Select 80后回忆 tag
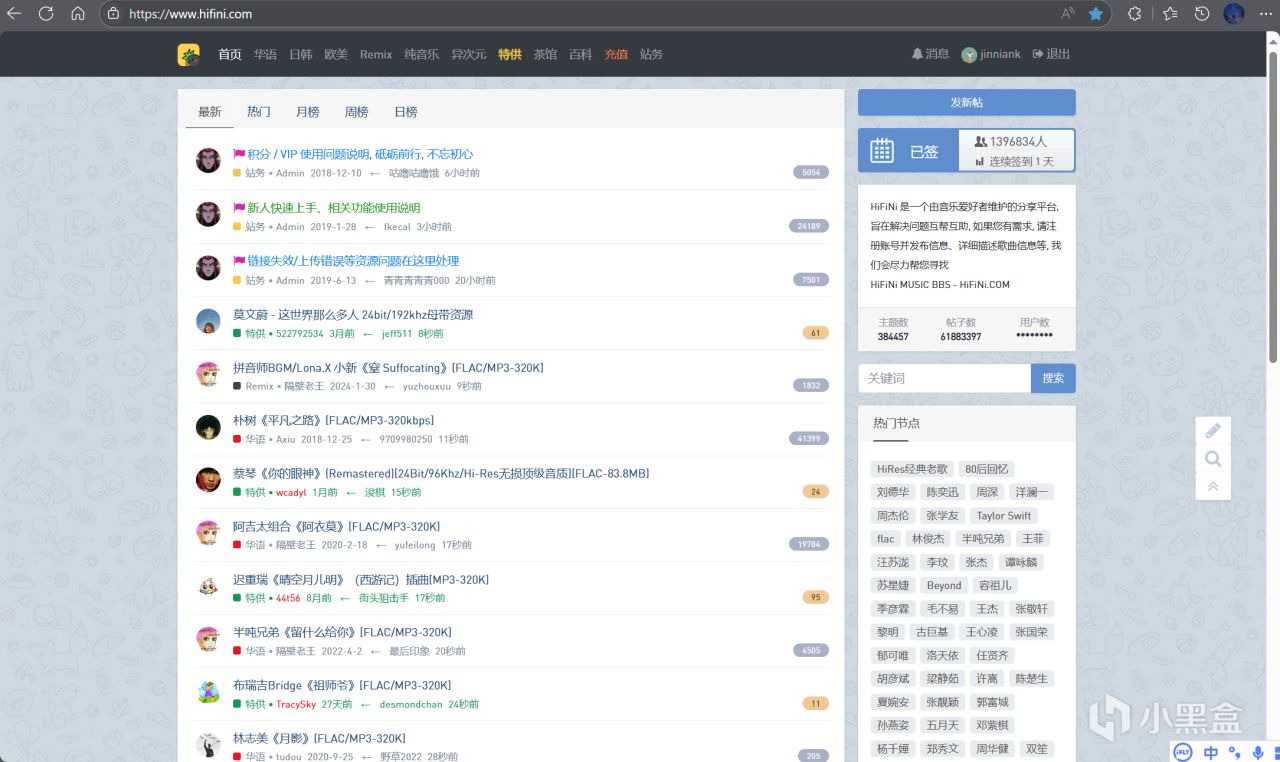 tap(987, 469)
